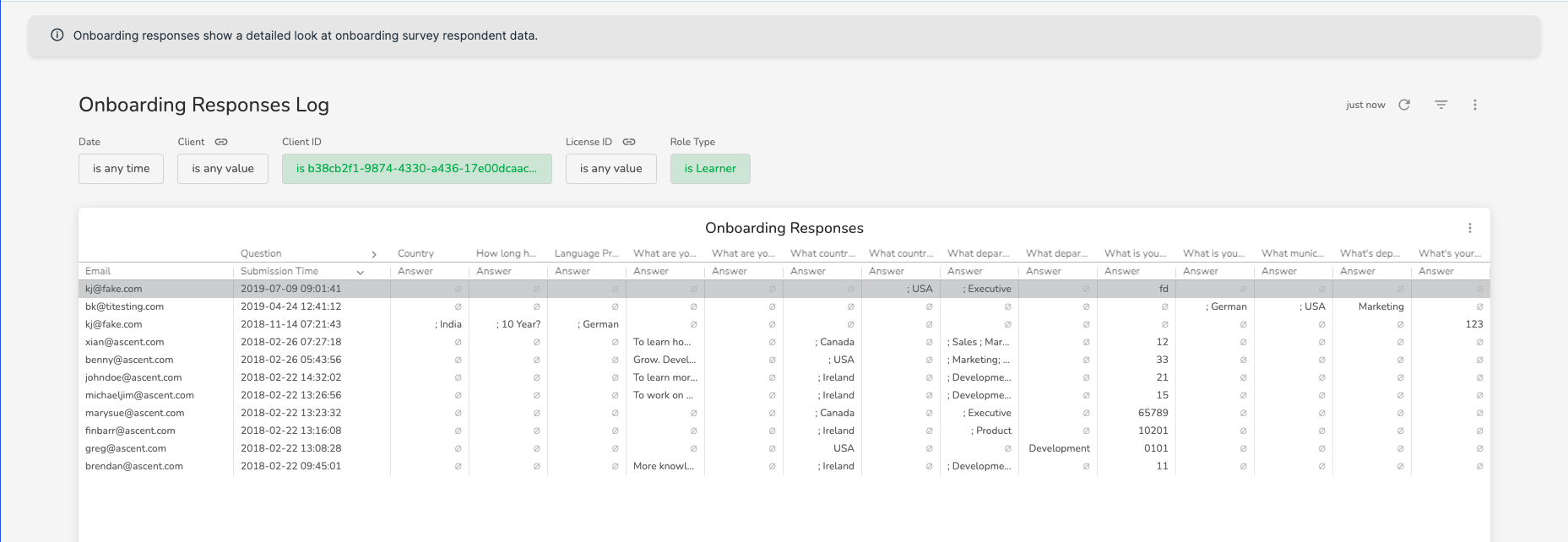Click the 'fd' answer cell
Screen dimensions: 1568x542
[1164, 289]
